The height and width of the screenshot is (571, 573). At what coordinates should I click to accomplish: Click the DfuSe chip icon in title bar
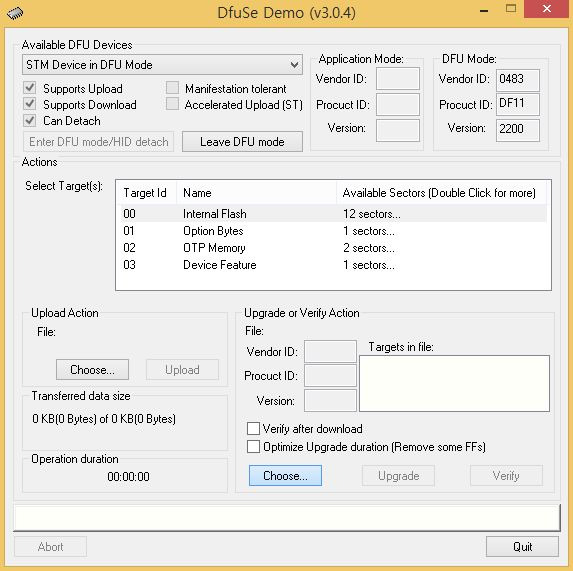point(15,13)
